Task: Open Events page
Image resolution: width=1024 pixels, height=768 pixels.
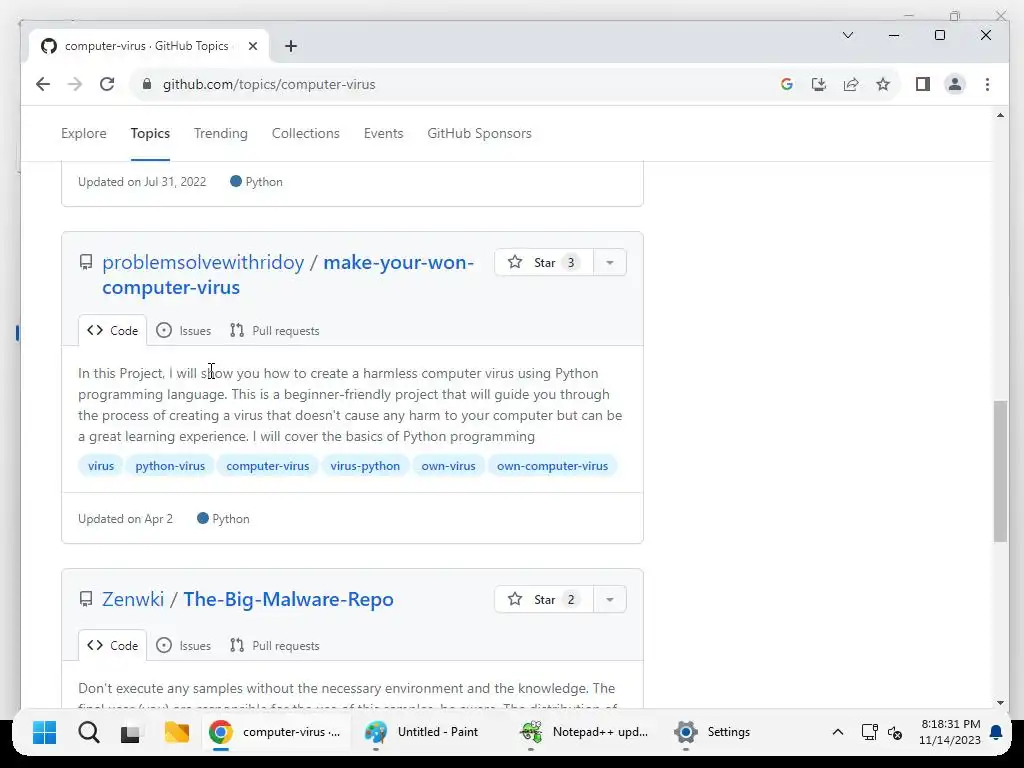Action: click(383, 133)
